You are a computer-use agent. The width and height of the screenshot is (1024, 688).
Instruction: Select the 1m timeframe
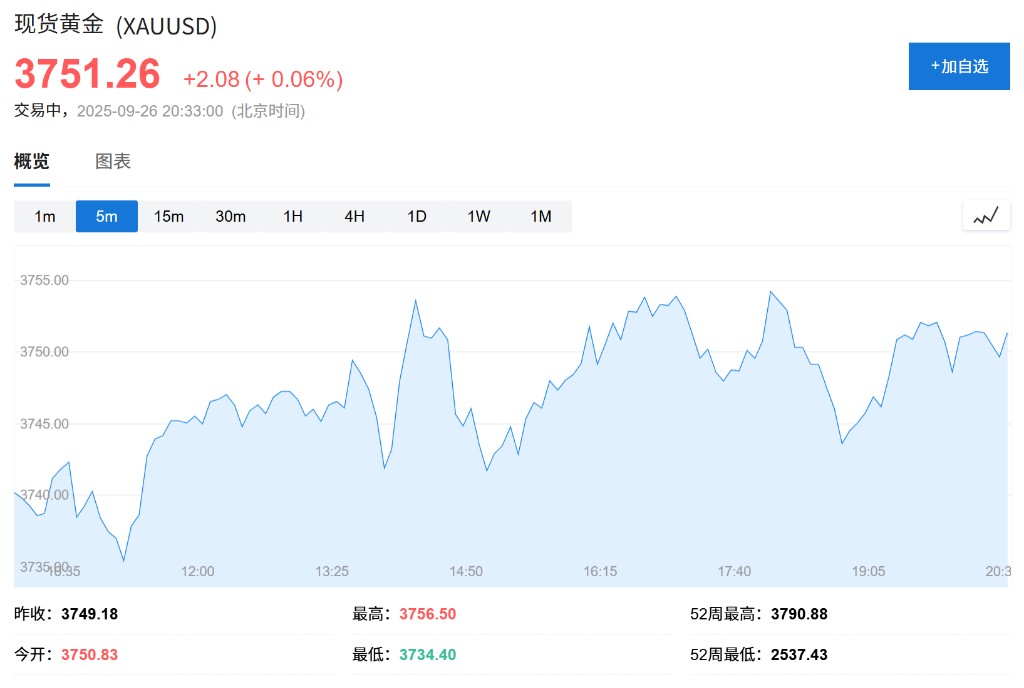coord(45,216)
